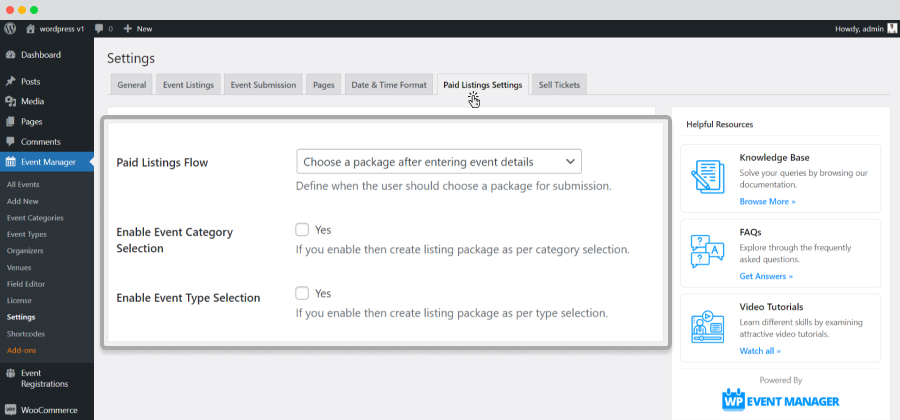
Task: Open Organizers submenu
Action: [x=25, y=251]
